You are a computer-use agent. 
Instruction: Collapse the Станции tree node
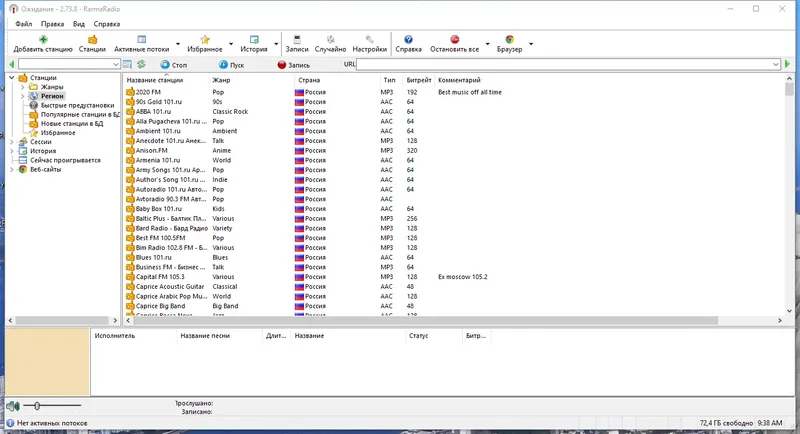click(12, 78)
